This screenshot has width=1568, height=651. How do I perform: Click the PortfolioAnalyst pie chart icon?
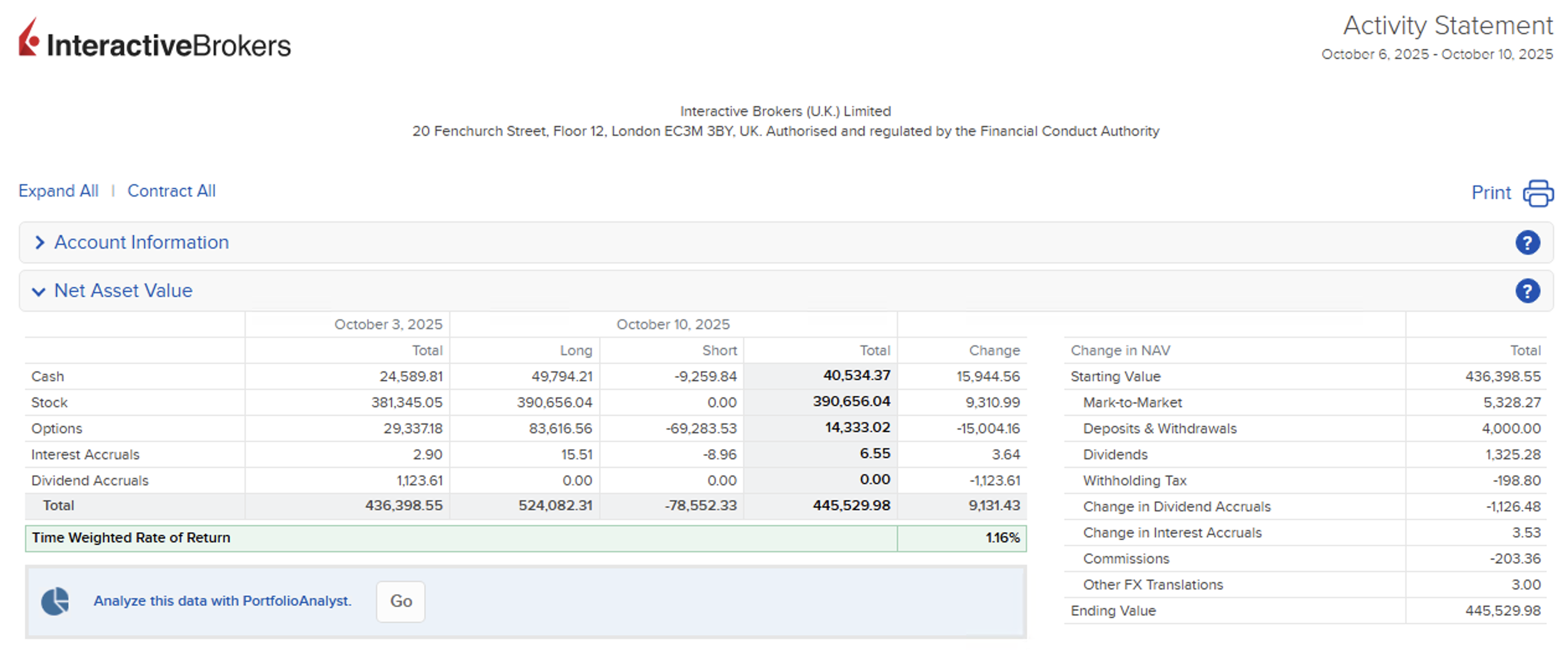tap(55, 601)
